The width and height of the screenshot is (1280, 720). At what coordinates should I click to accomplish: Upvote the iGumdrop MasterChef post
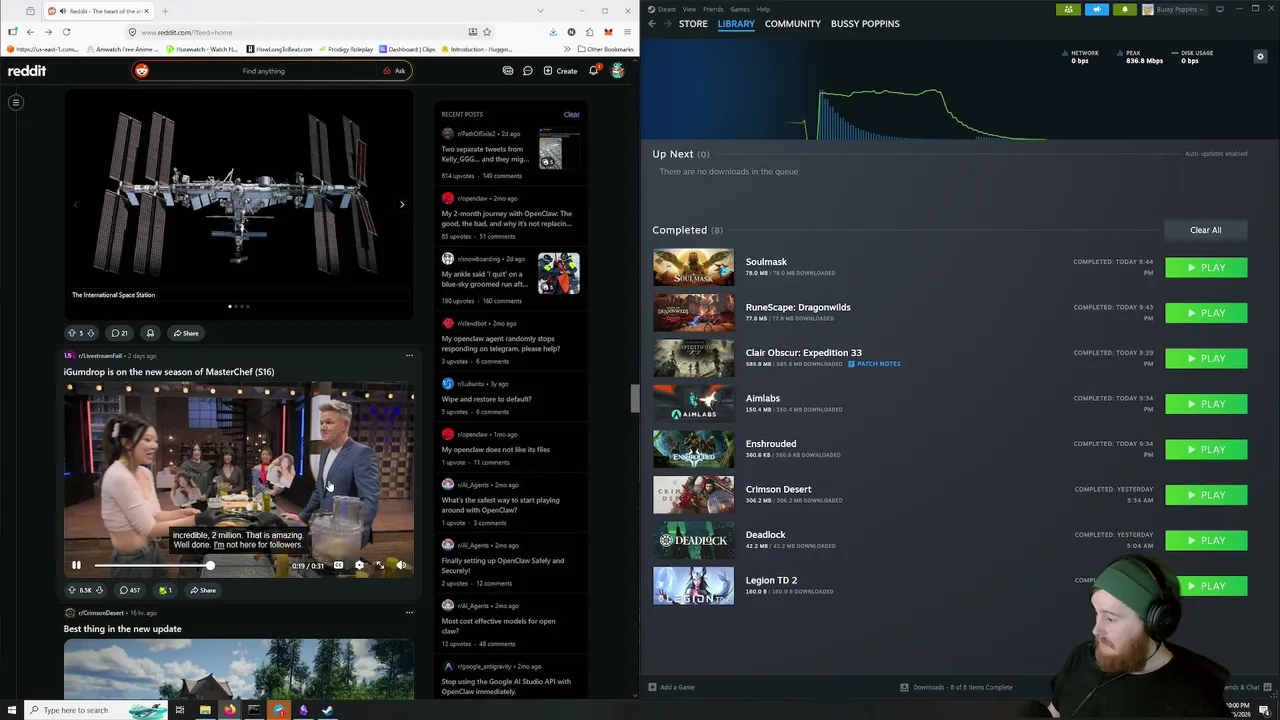pyautogui.click(x=71, y=590)
